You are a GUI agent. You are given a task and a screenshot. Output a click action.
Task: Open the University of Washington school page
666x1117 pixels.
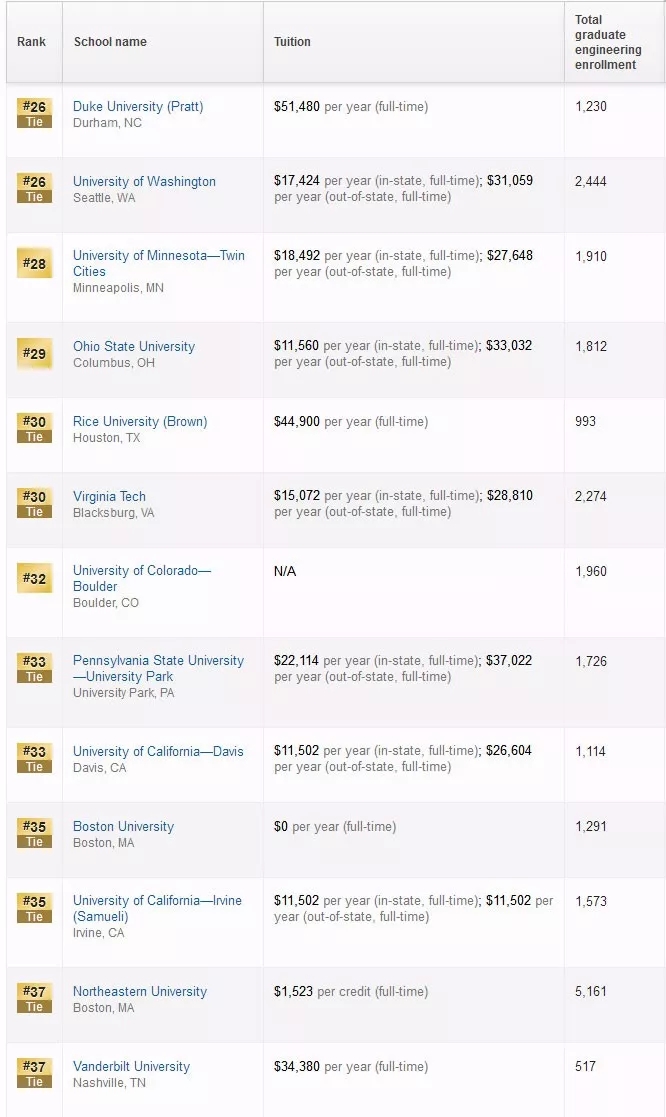144,182
